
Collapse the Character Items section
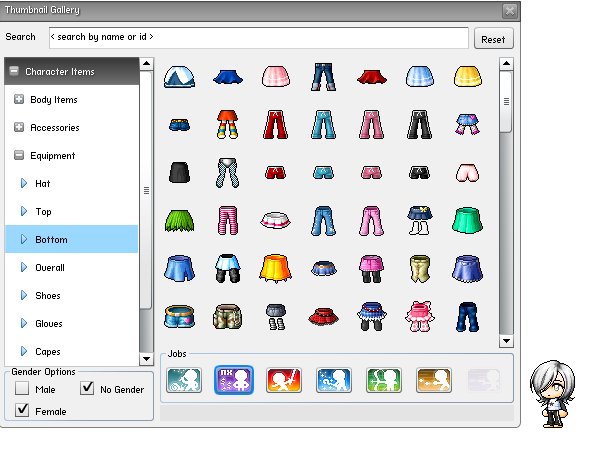tap(14, 71)
